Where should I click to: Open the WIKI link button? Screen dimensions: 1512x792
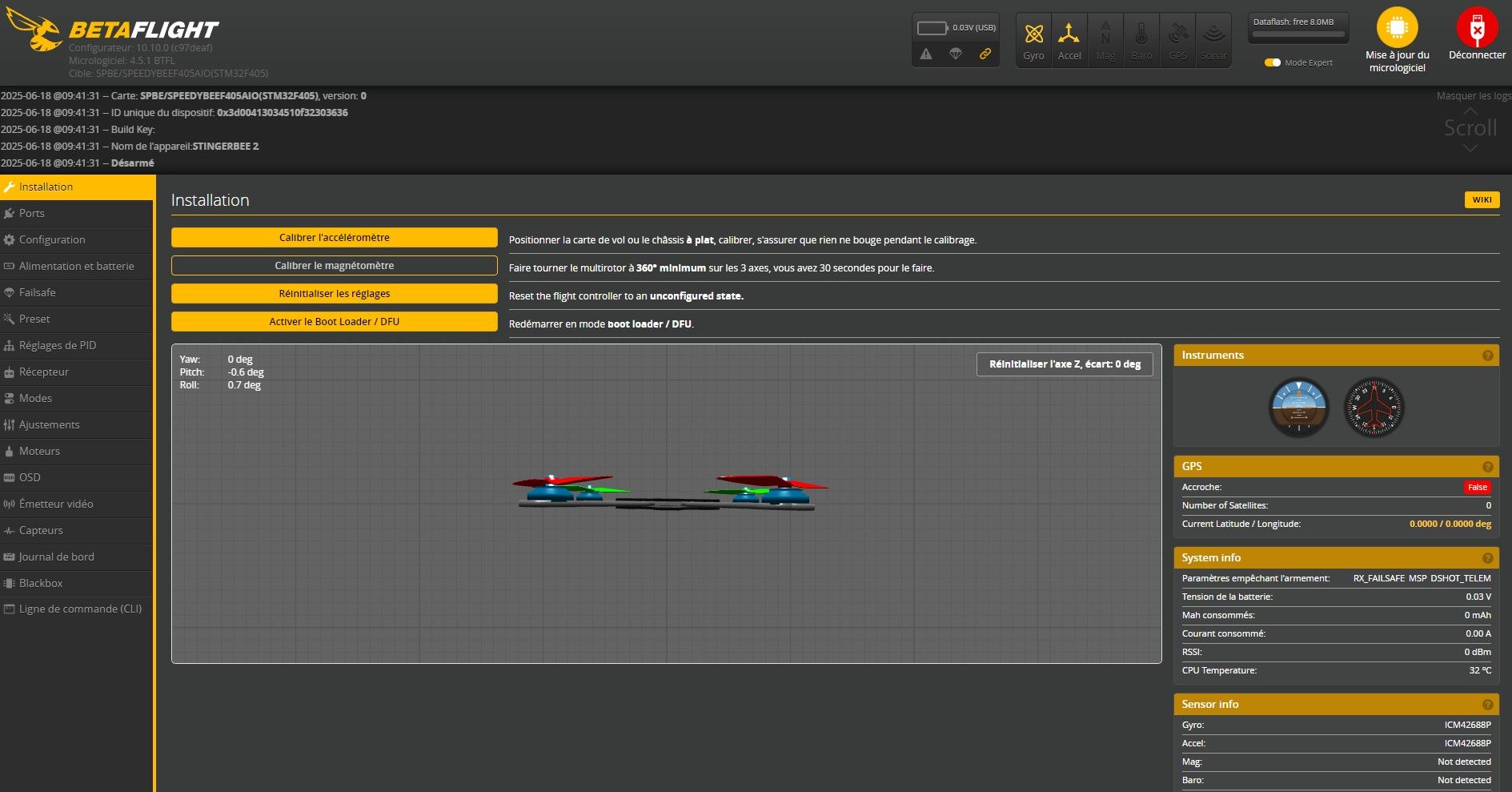[x=1482, y=200]
